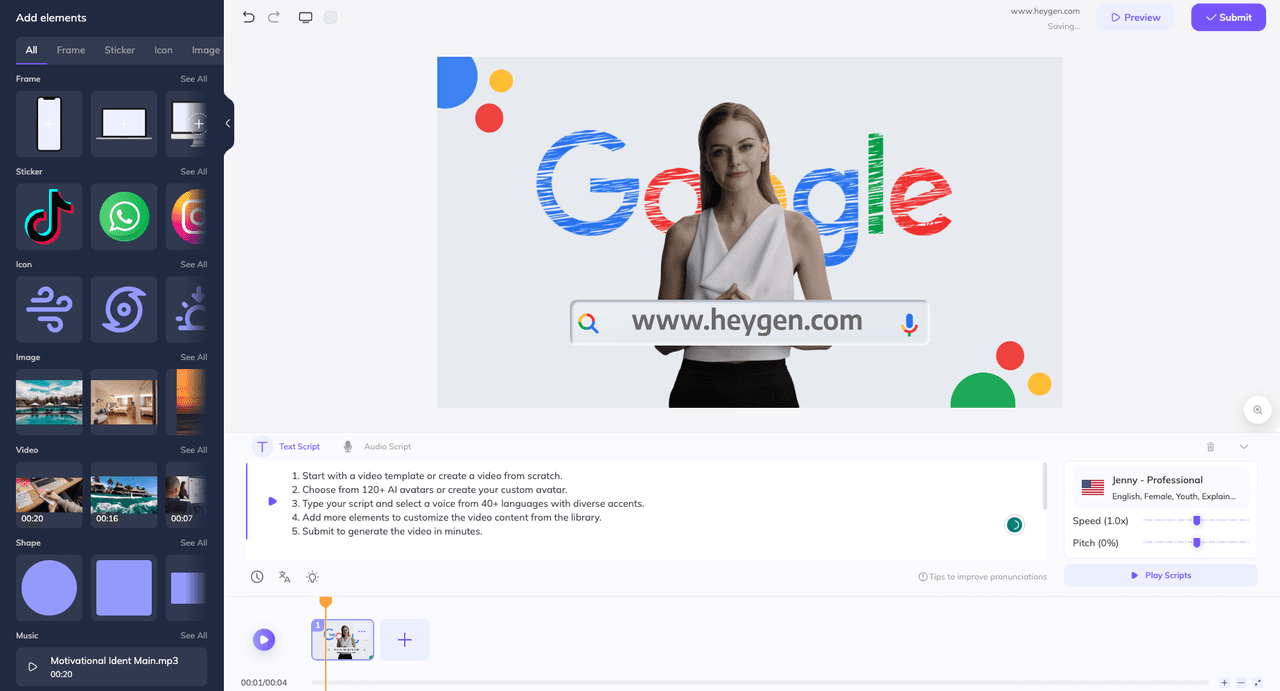See all Video elements

pyautogui.click(x=194, y=450)
